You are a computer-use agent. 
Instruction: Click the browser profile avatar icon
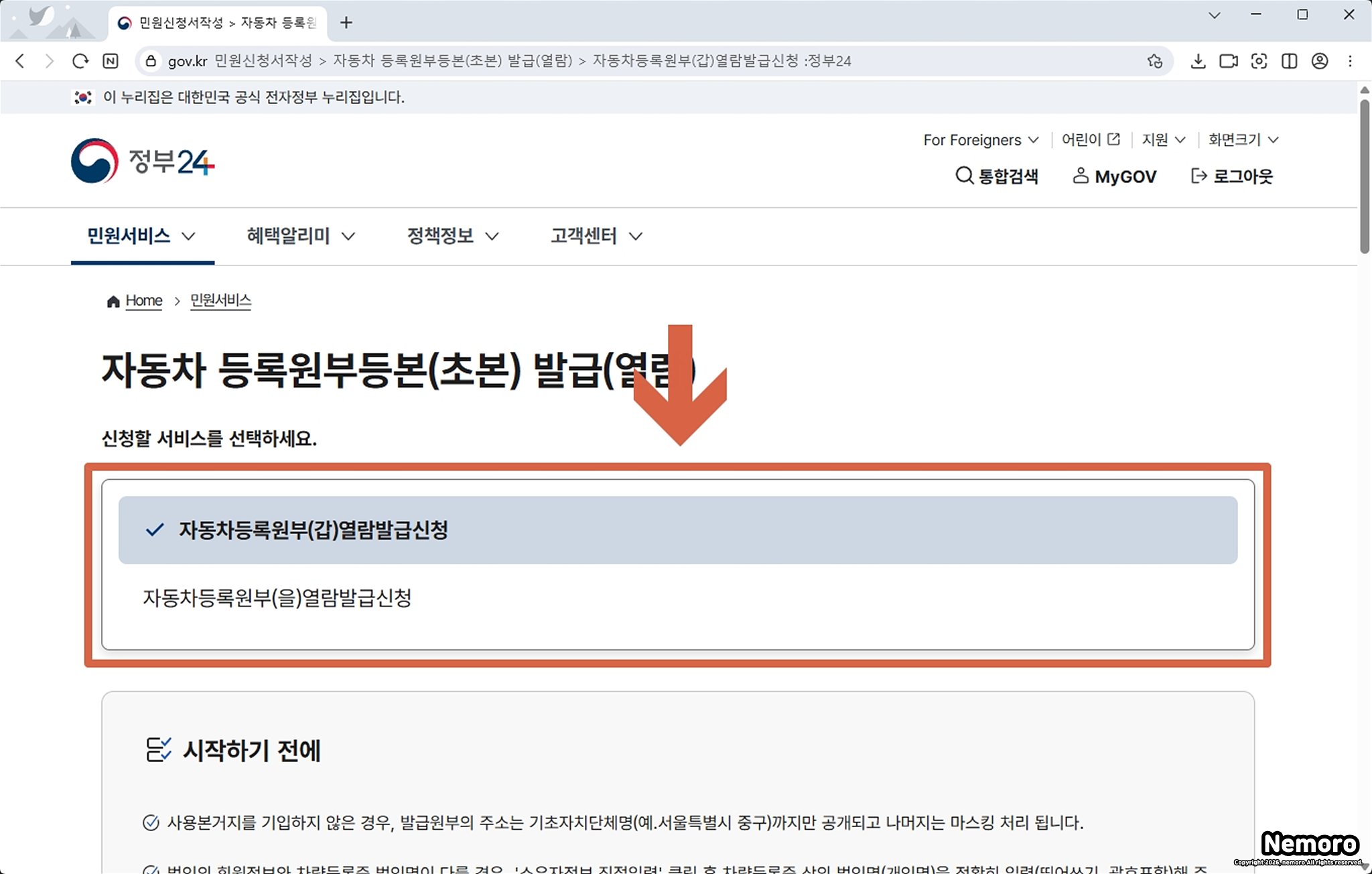point(1319,61)
